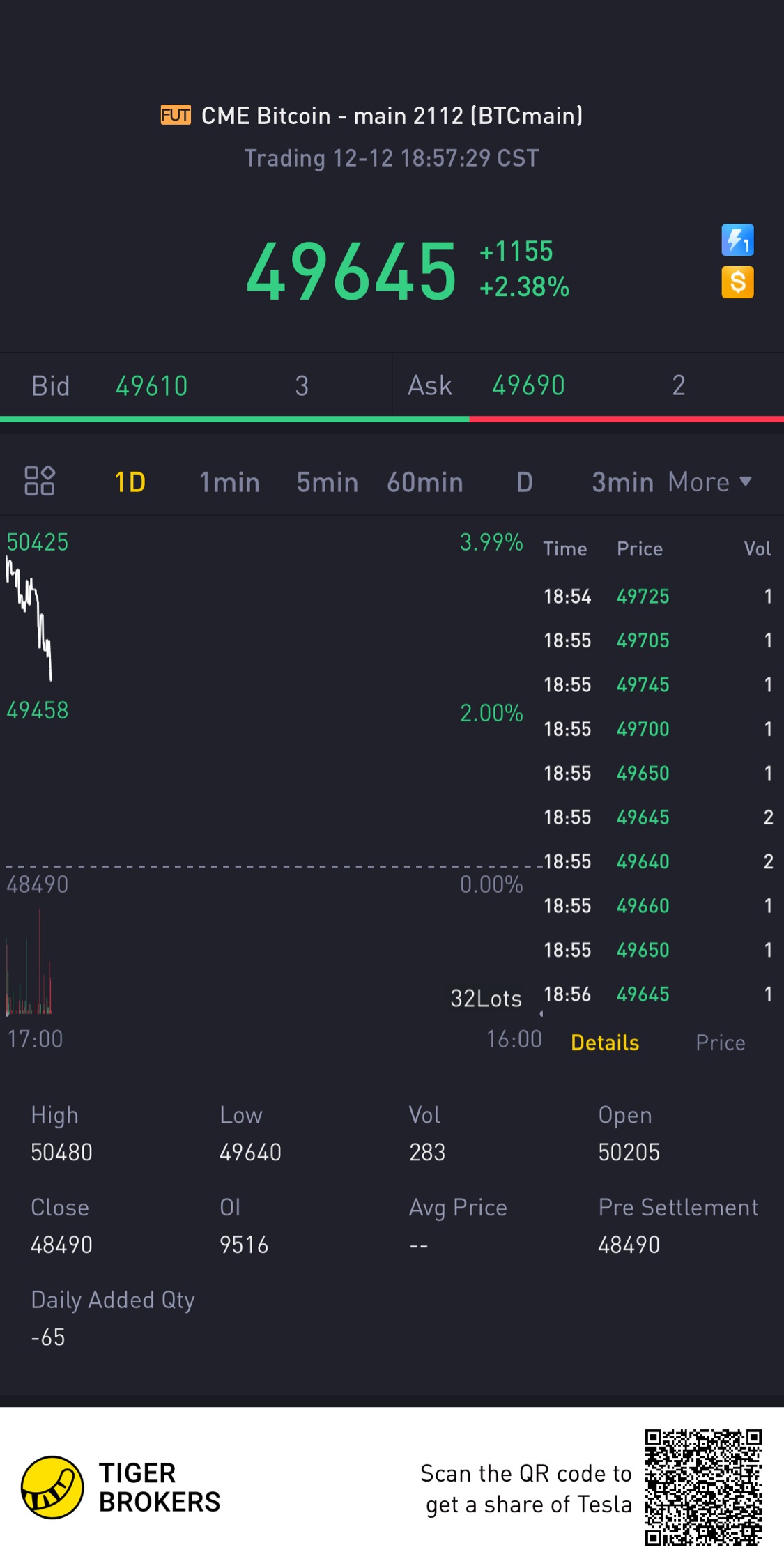The height and width of the screenshot is (1568, 784).
Task: Select the Details tab
Action: click(x=605, y=1043)
